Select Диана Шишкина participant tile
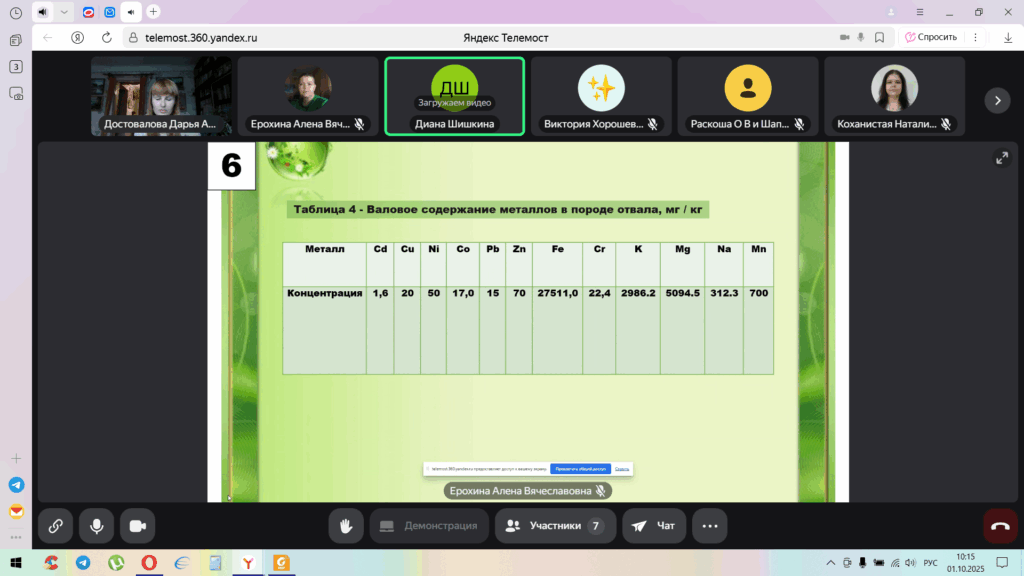Image resolution: width=1024 pixels, height=576 pixels. pos(454,96)
